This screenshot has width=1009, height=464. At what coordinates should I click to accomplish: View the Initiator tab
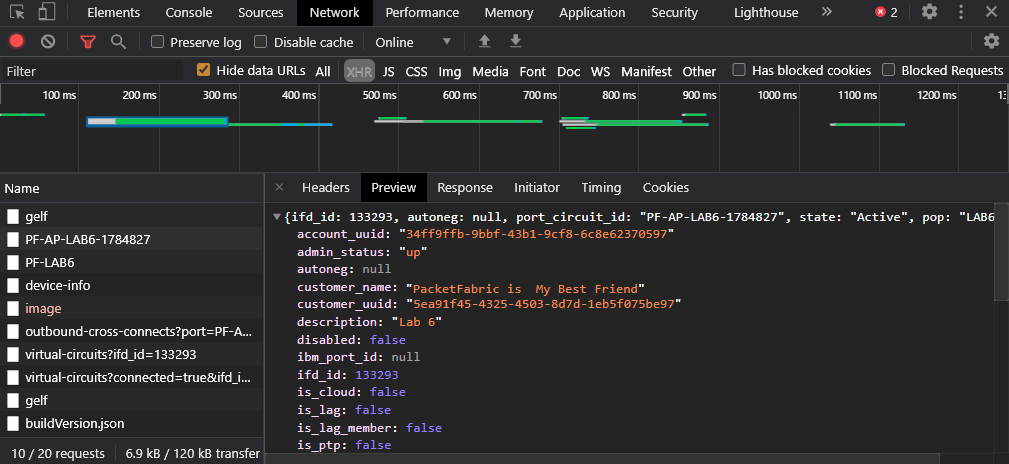pyautogui.click(x=537, y=187)
